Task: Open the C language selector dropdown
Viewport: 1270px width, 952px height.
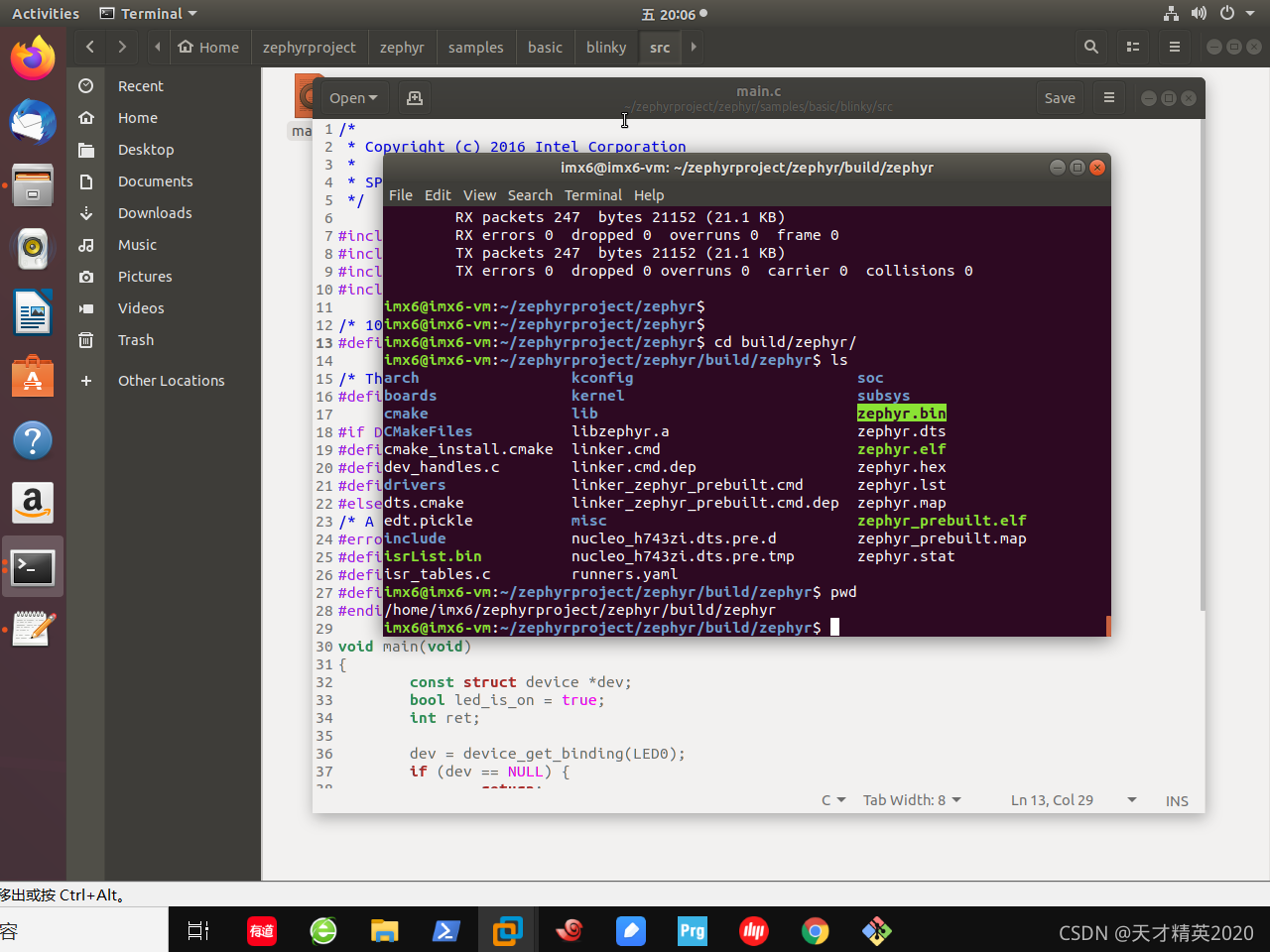Action: 833,800
